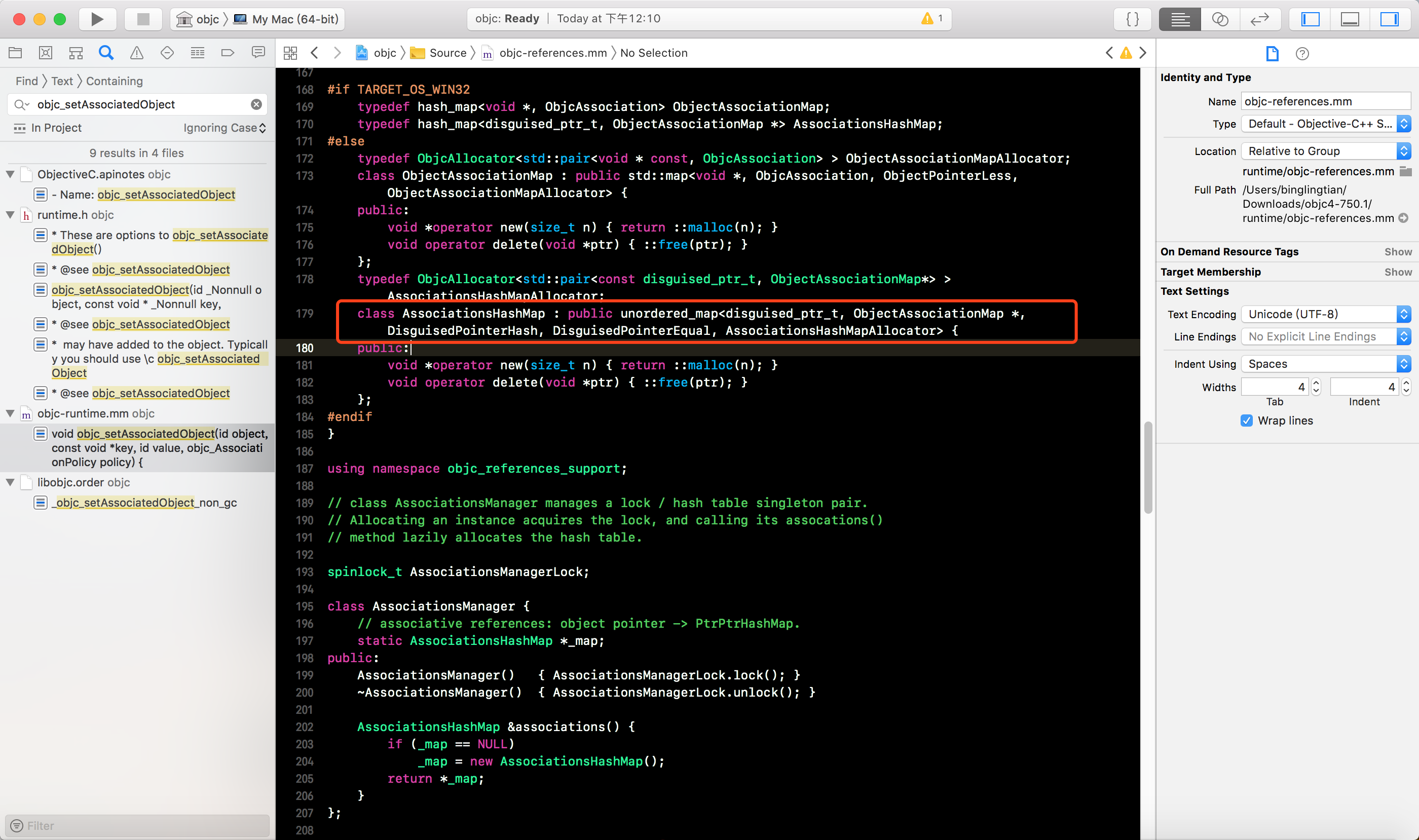Screen dimensions: 1419x840
Task: Click the Source breadcrumb item
Action: [x=447, y=53]
